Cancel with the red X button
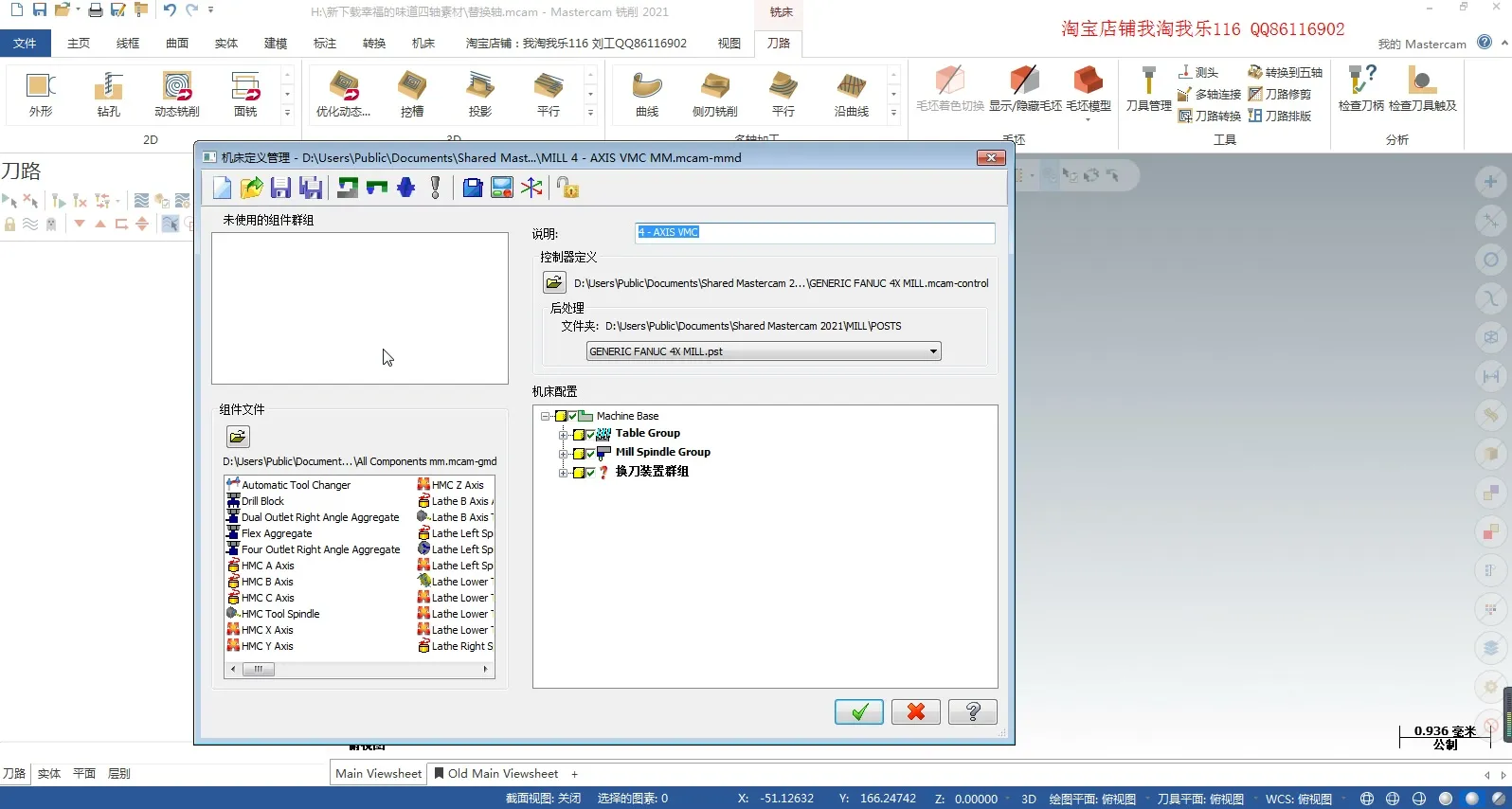 tap(915, 711)
